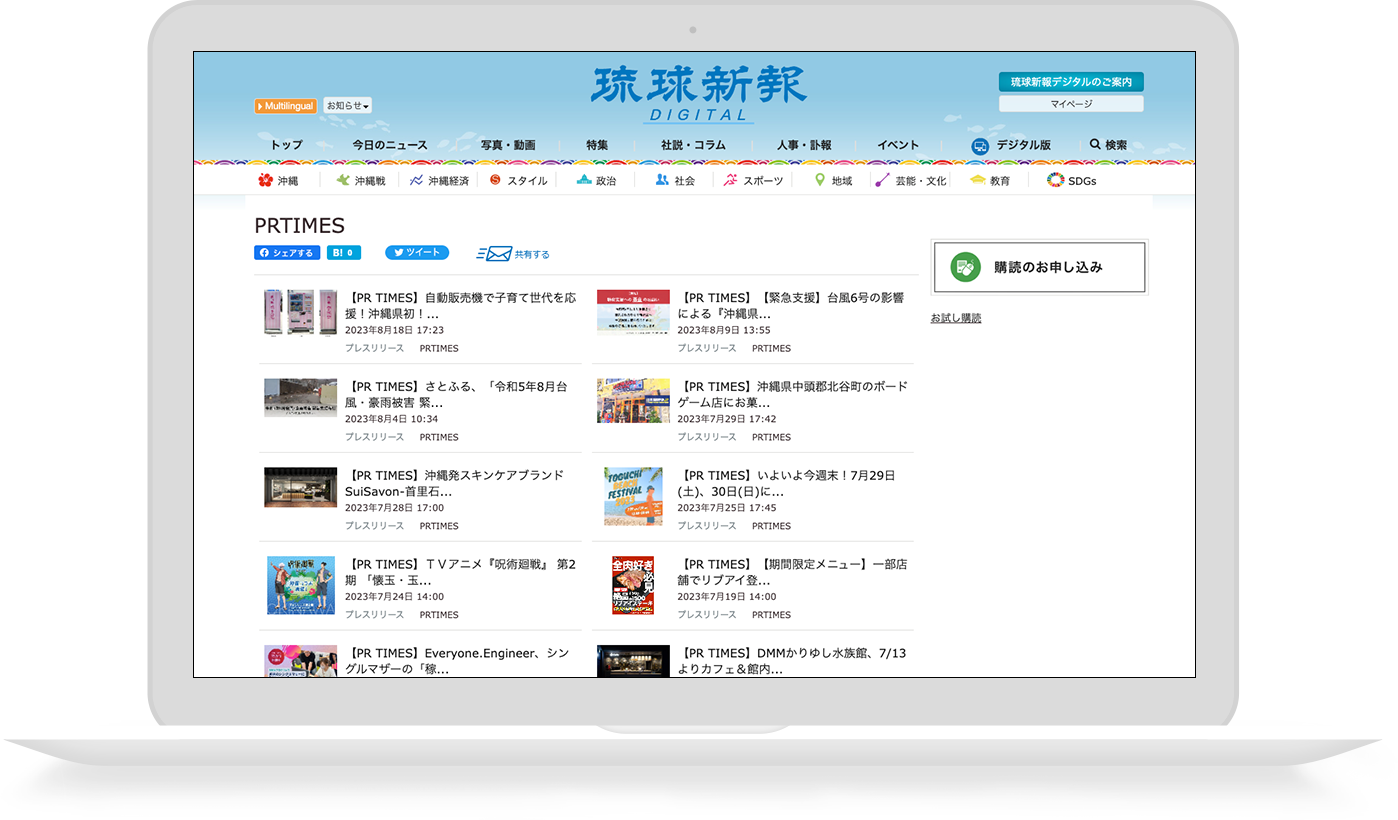
Task: Click the Hatena B! bookmark button
Action: [x=344, y=253]
